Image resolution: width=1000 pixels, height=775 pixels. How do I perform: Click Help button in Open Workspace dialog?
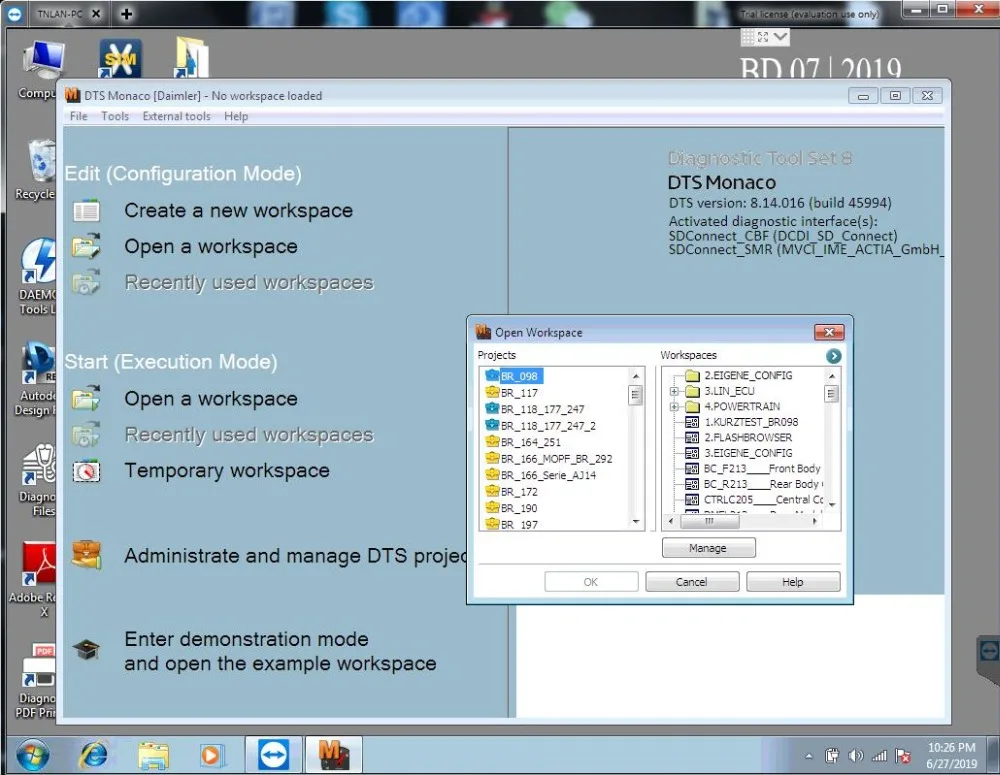(793, 582)
